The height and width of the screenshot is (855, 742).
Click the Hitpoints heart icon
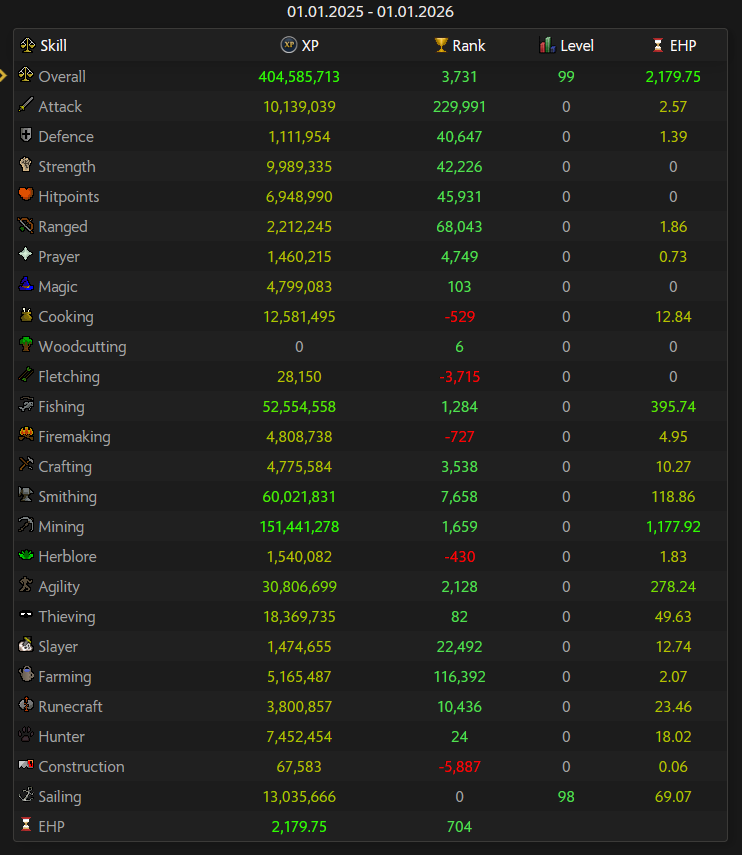26,194
